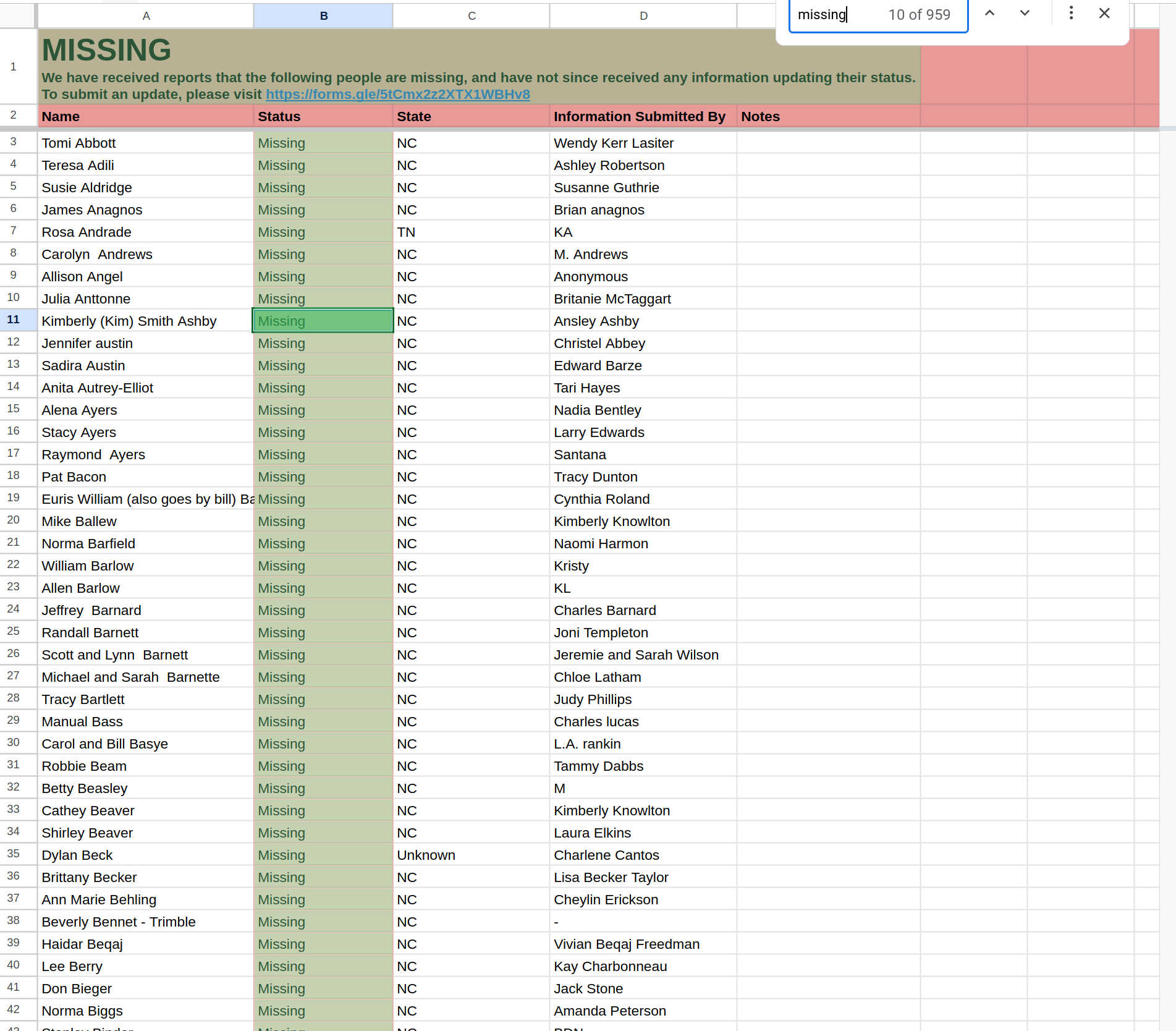Click the 'Unknown' state cell

click(472, 855)
